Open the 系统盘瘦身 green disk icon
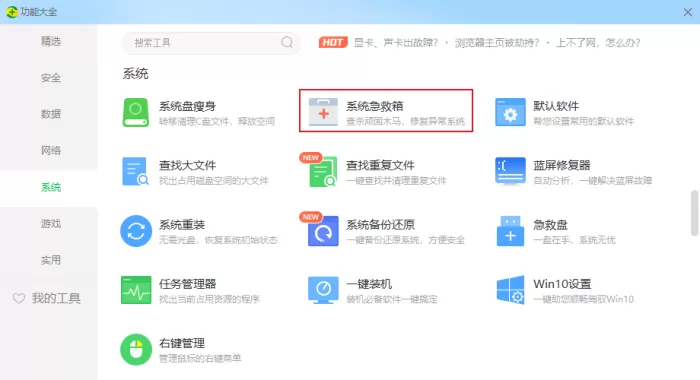The image size is (700, 380). [x=136, y=112]
